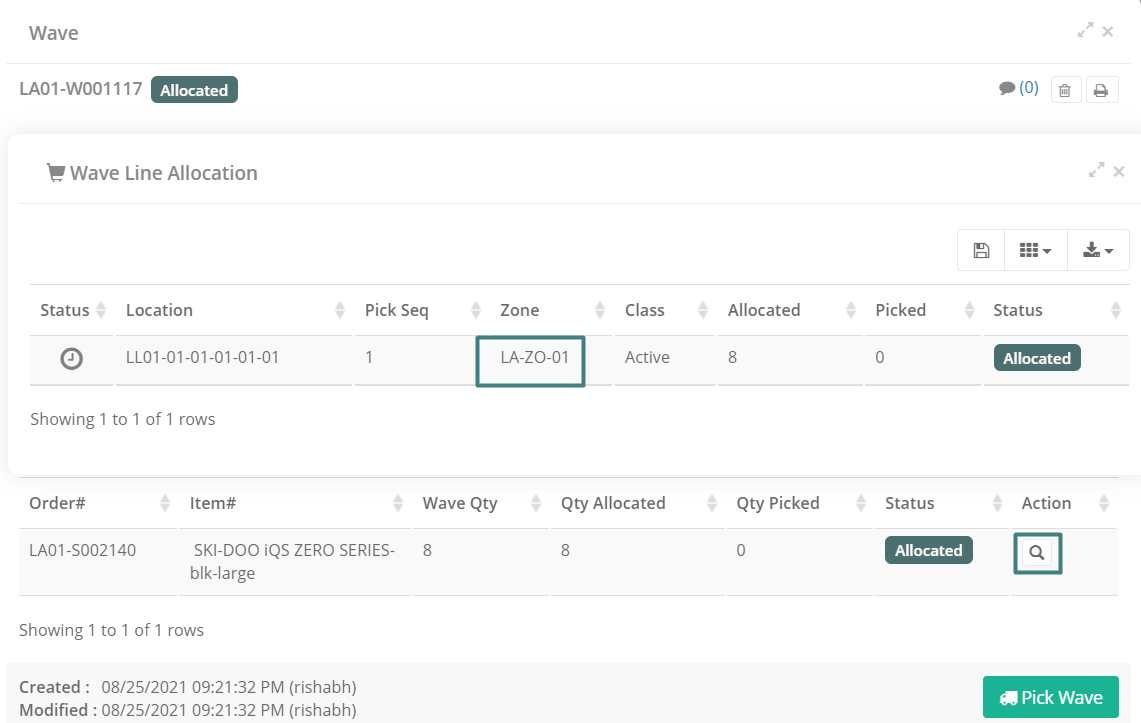
Task: Click the Pick Wave button
Action: [1051, 698]
